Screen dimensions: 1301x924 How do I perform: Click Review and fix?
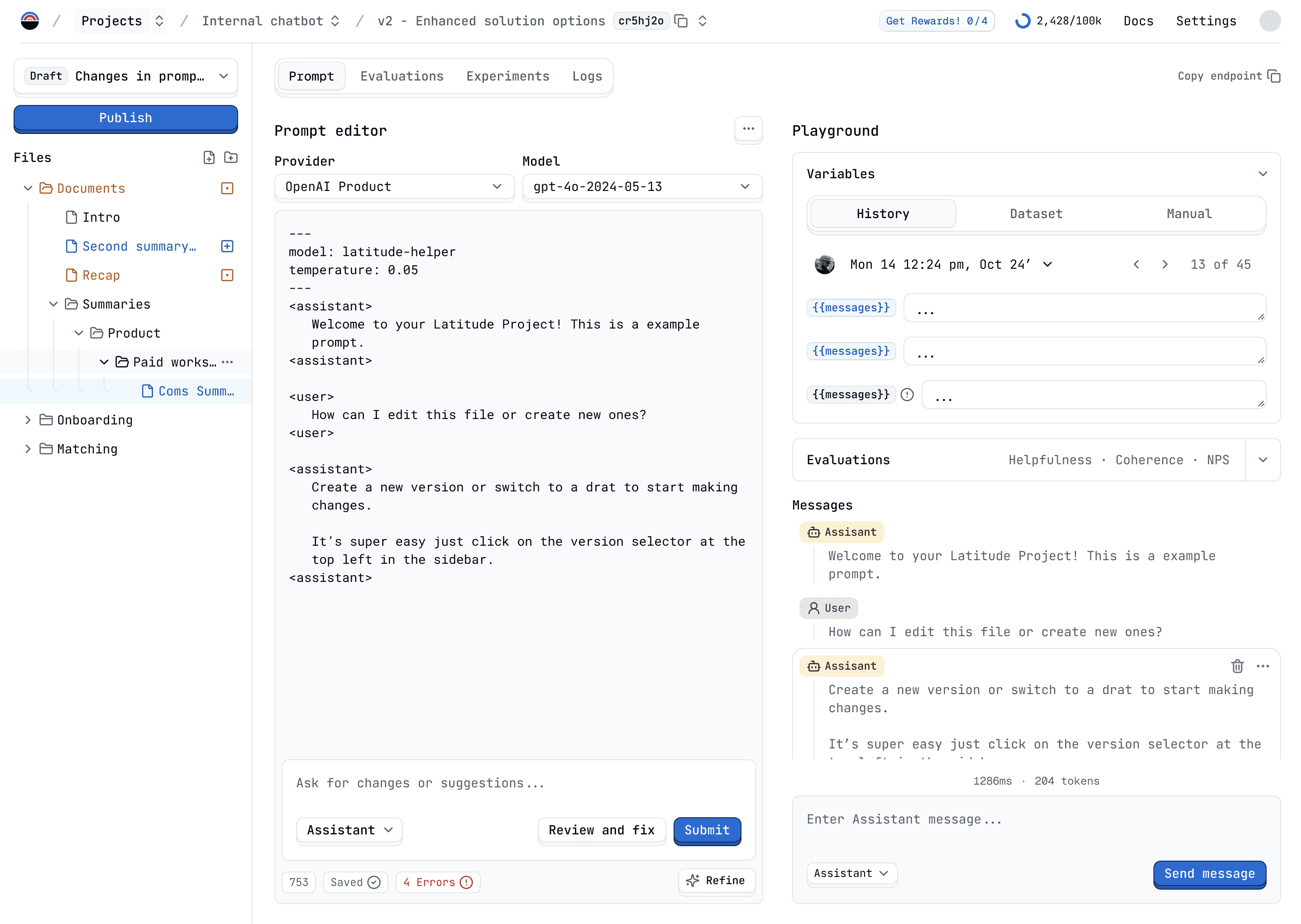click(x=602, y=830)
